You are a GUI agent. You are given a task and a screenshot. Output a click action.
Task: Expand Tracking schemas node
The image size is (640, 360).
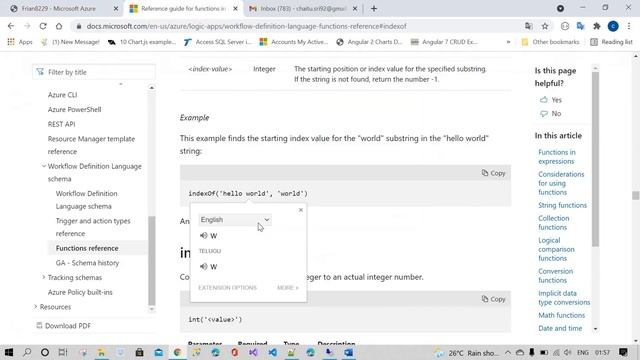pos(44,278)
